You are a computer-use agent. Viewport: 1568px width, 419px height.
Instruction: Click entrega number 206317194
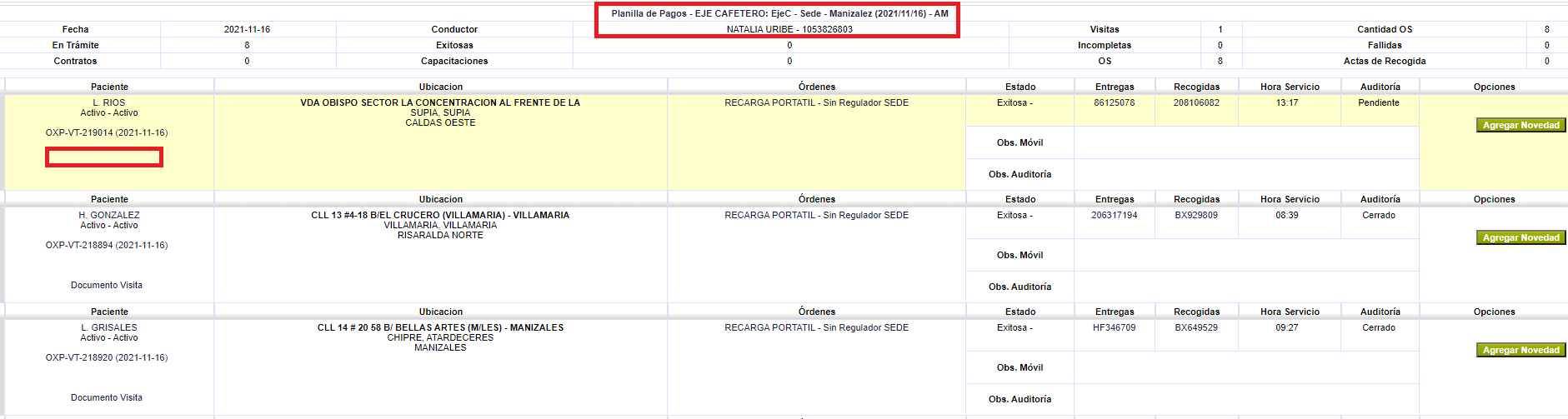(1115, 215)
